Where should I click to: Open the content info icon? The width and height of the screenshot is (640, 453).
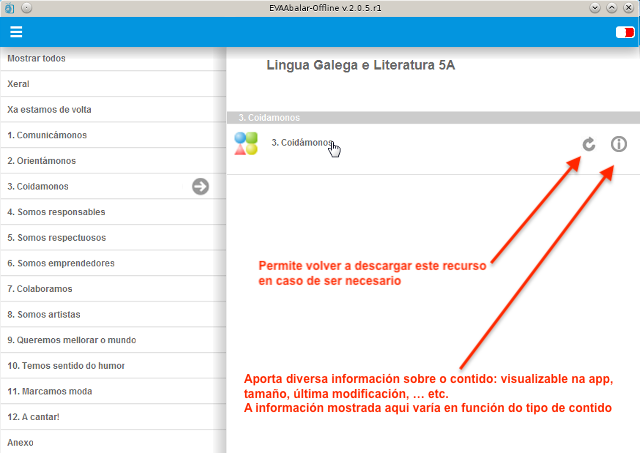point(619,144)
